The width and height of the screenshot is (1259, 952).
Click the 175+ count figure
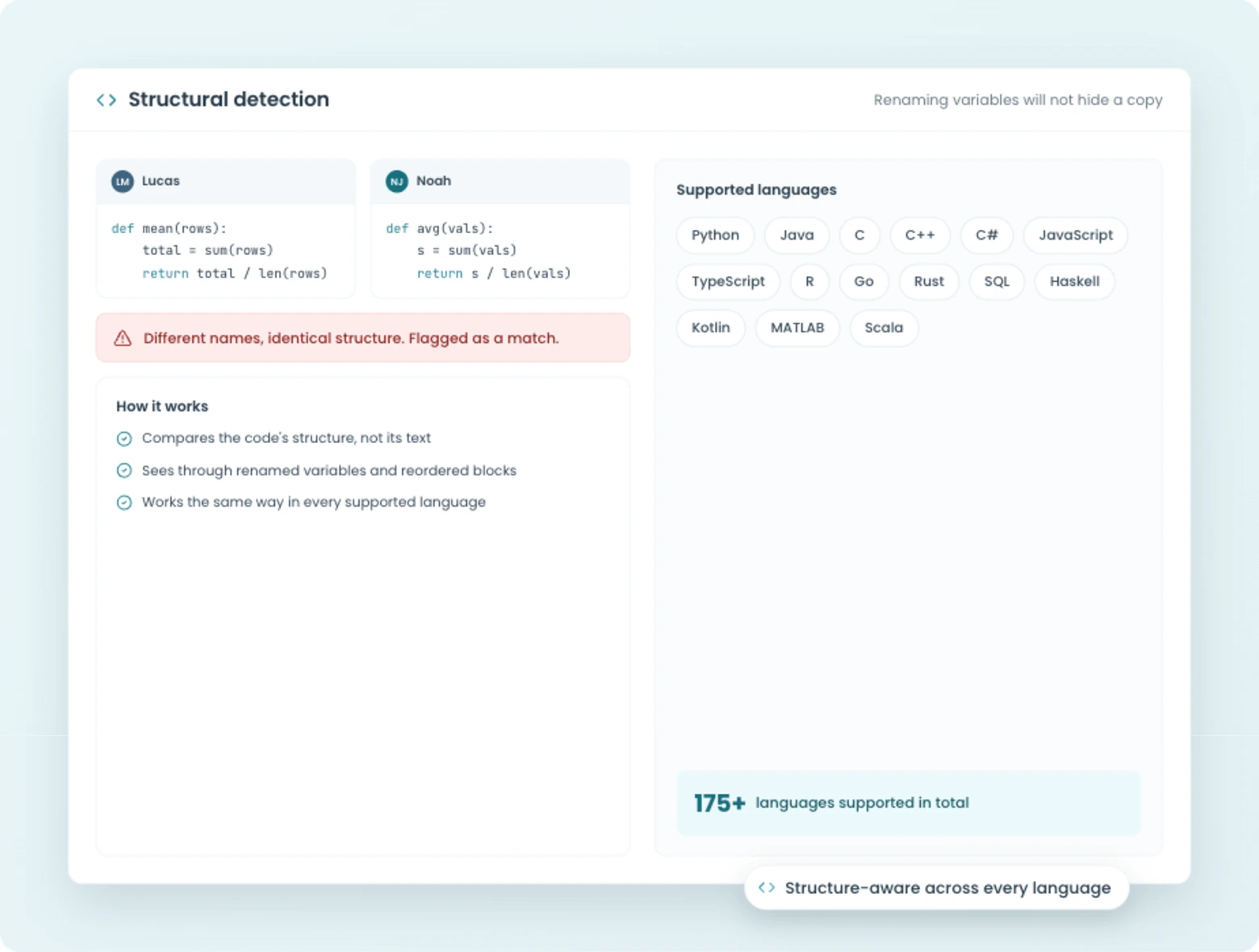(x=719, y=804)
